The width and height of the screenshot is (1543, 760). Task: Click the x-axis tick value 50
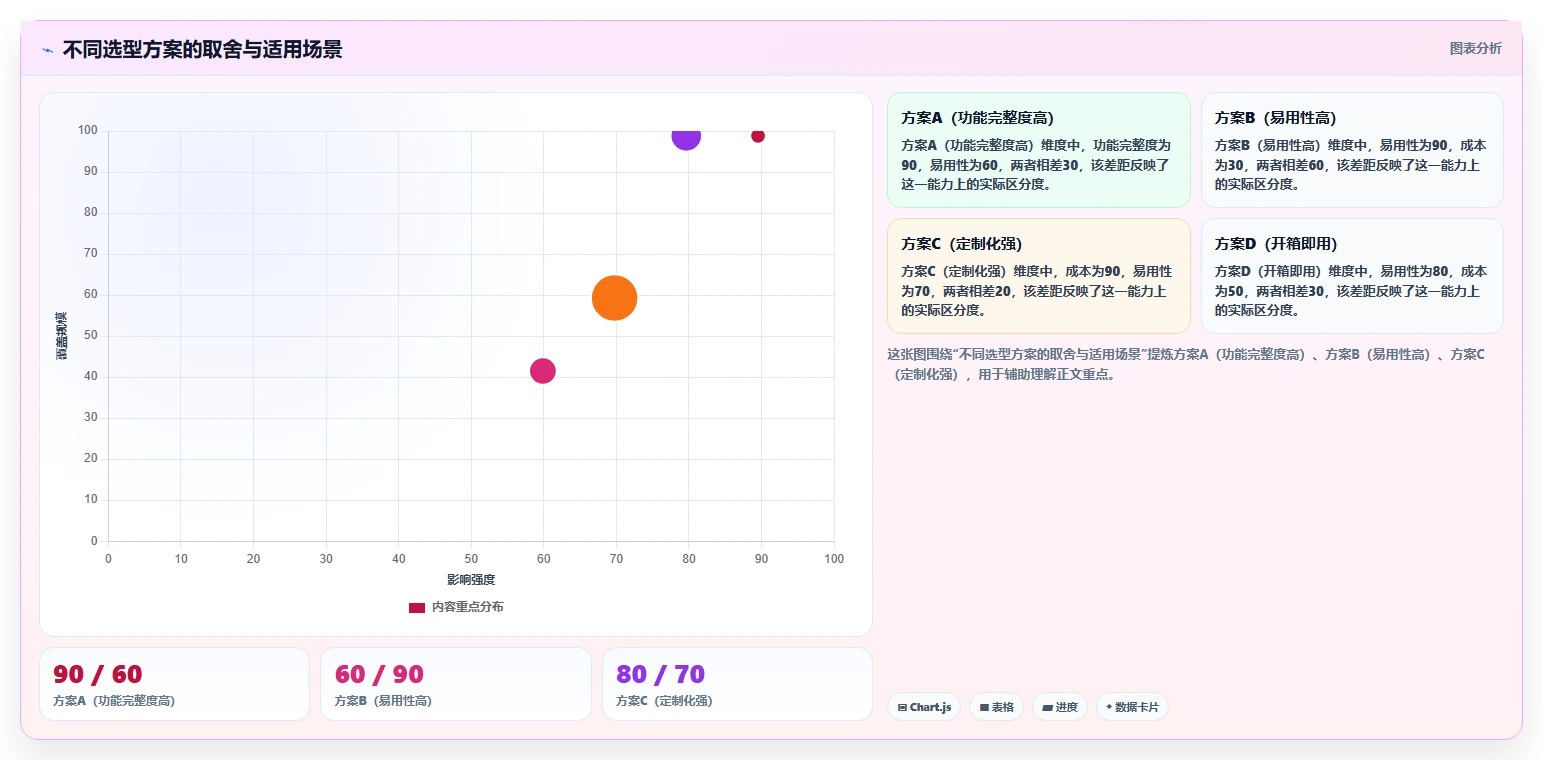pos(471,559)
